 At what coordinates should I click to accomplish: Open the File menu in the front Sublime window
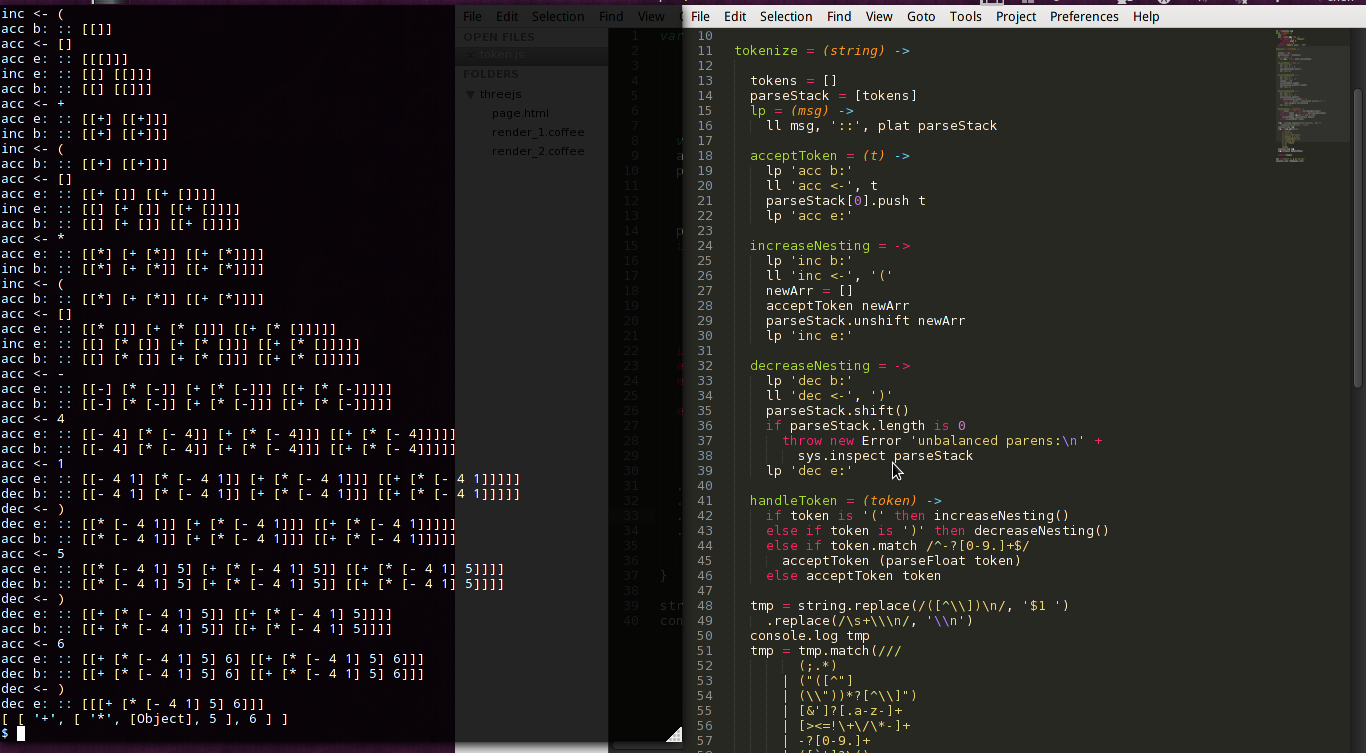tap(700, 16)
